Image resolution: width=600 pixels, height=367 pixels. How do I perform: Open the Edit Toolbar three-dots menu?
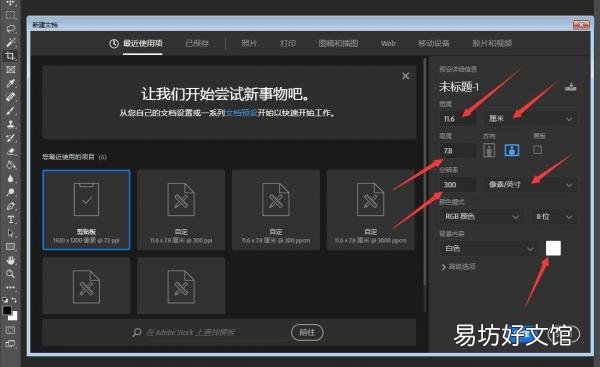coord(10,287)
